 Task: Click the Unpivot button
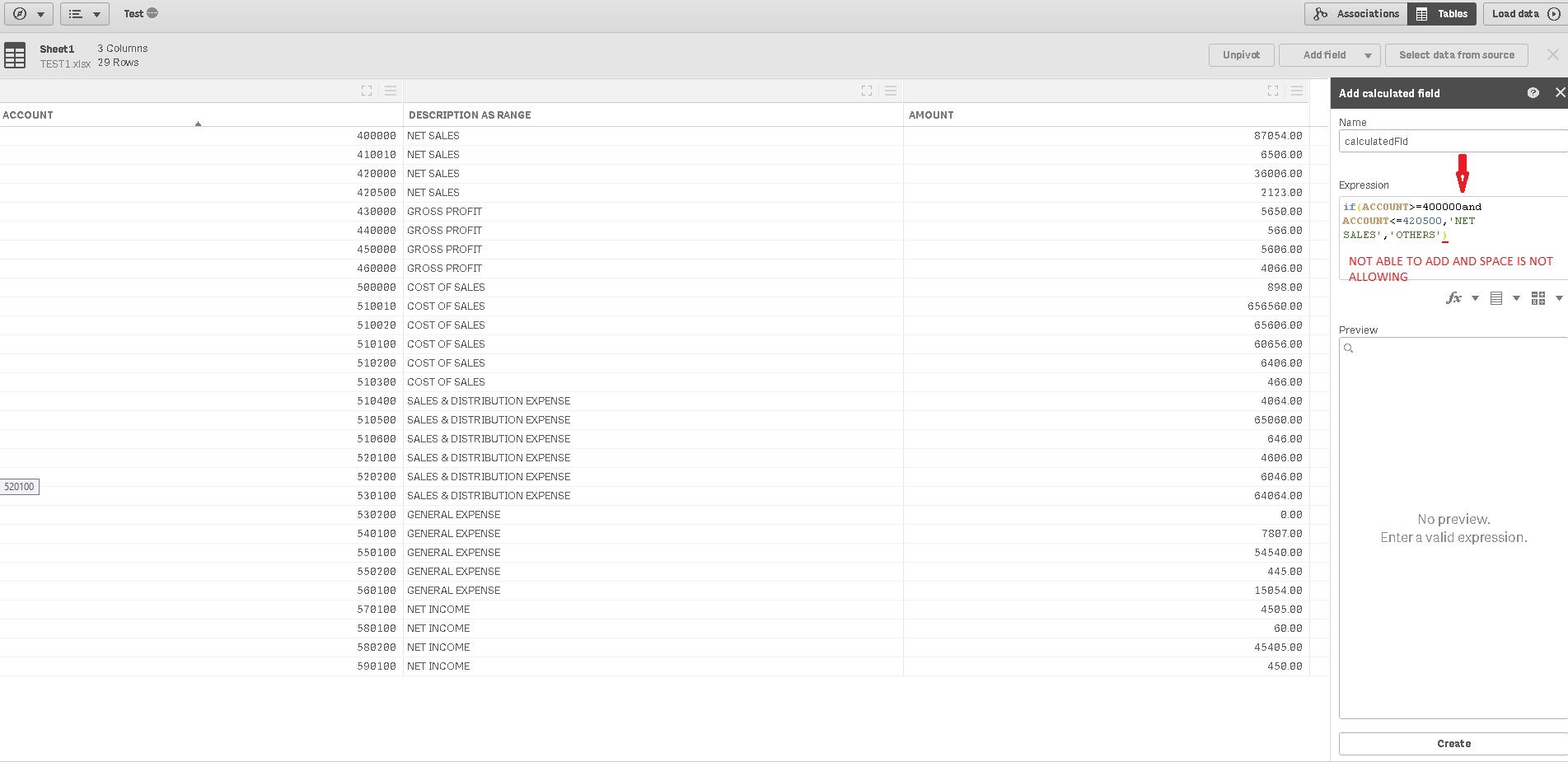pyautogui.click(x=1242, y=55)
